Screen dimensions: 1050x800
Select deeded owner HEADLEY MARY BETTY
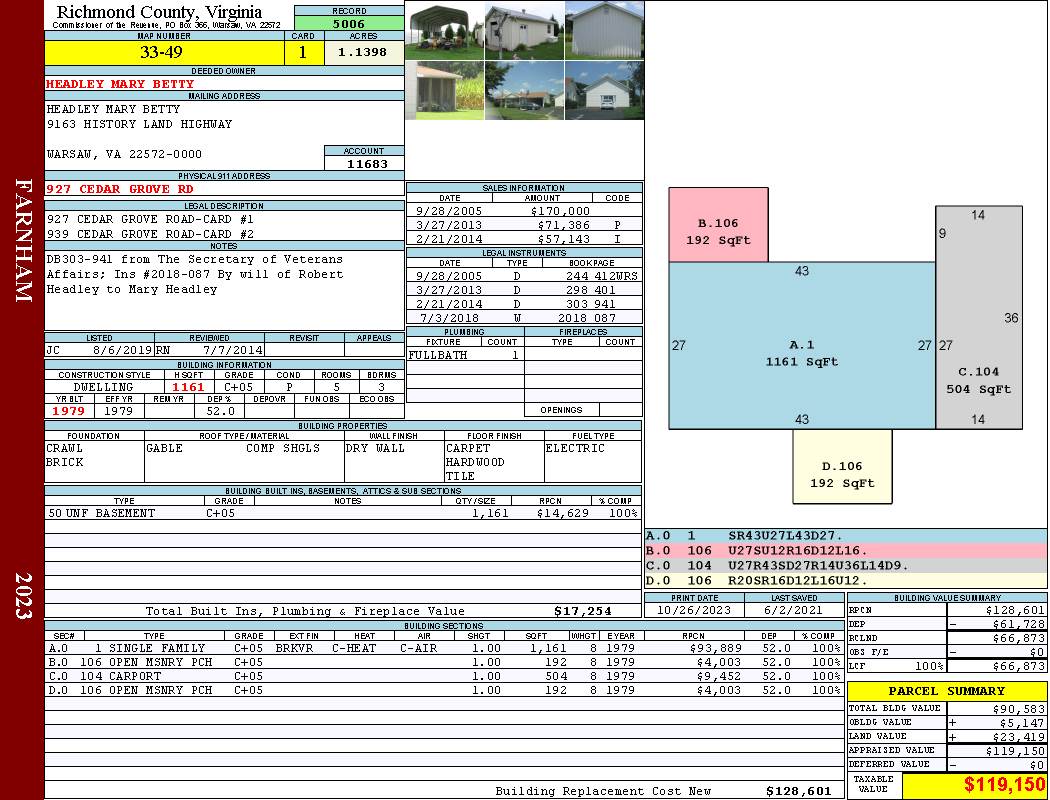pos(121,84)
